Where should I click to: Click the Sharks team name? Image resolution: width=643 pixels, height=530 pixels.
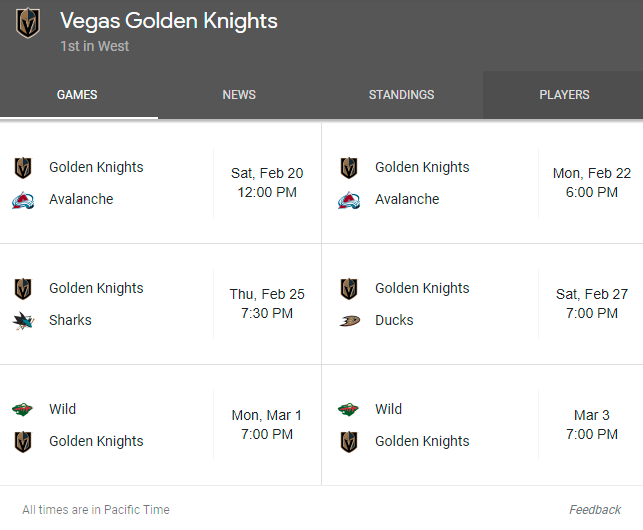pyautogui.click(x=70, y=320)
